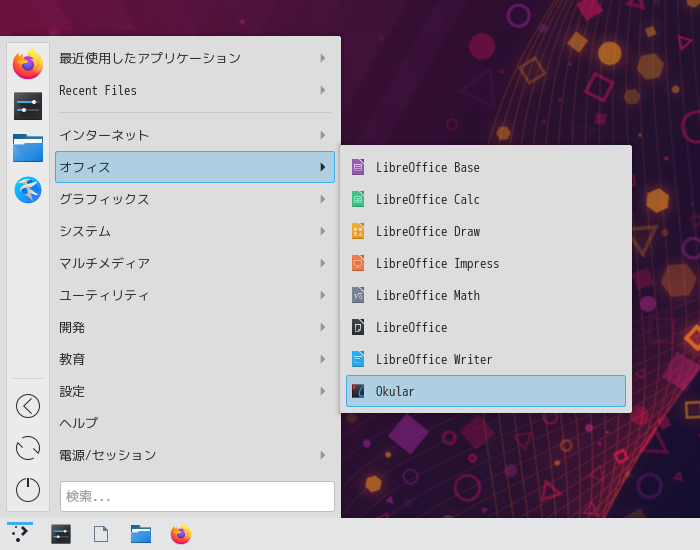Click the Okular icon
700x550 pixels.
[x=358, y=391]
